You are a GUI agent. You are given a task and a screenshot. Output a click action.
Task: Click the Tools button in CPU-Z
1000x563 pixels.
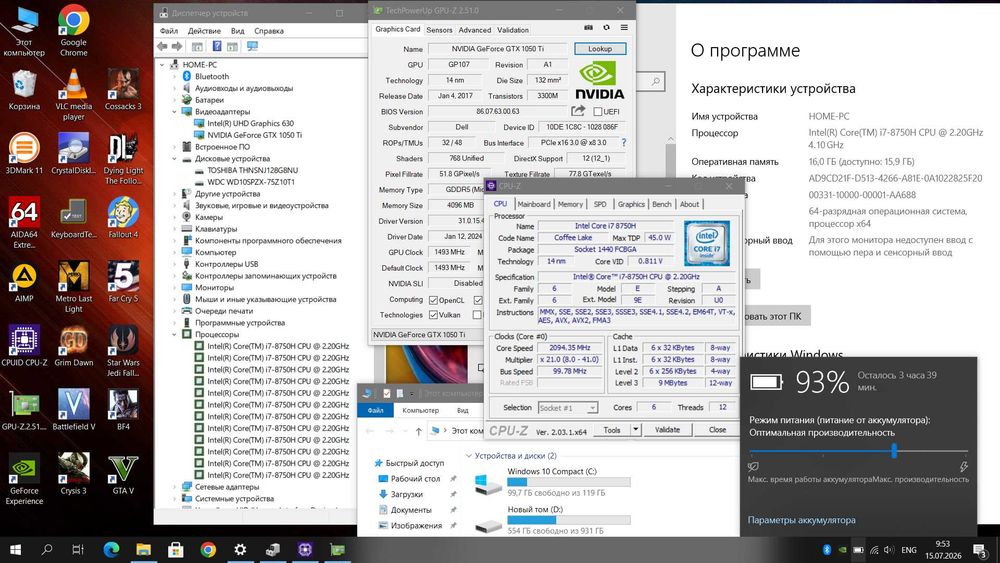pos(612,430)
